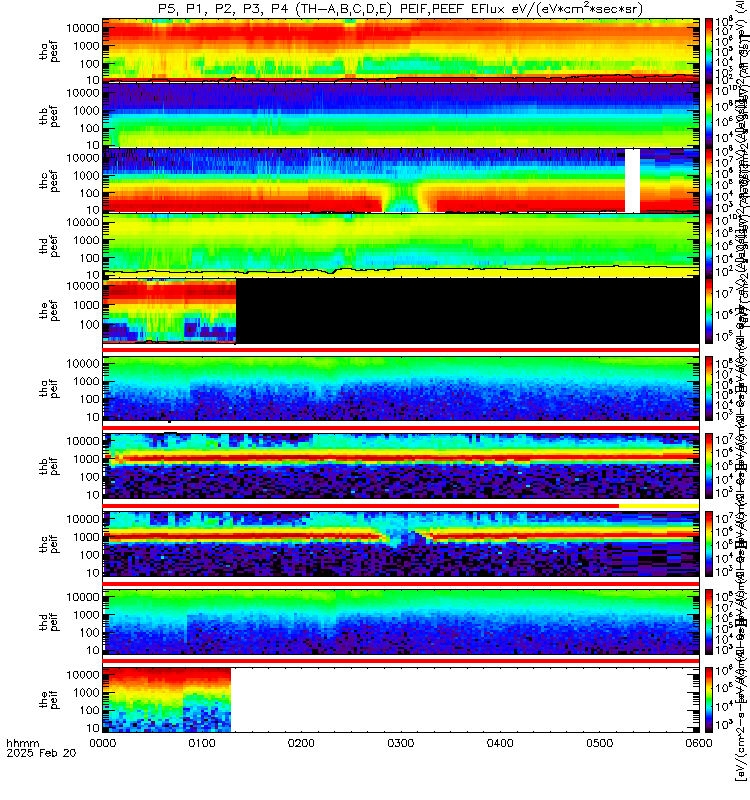Select the thb peif spectrogram panel

click(401, 466)
